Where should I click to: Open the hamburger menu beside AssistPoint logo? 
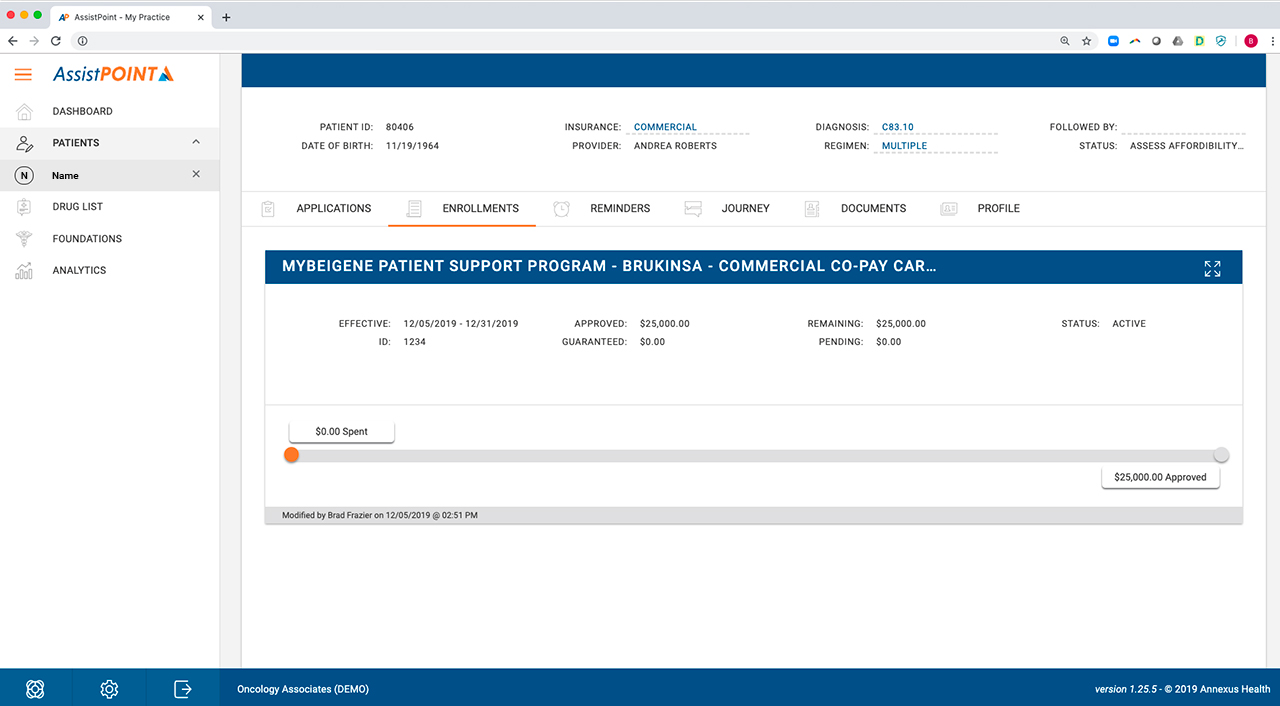coord(23,73)
